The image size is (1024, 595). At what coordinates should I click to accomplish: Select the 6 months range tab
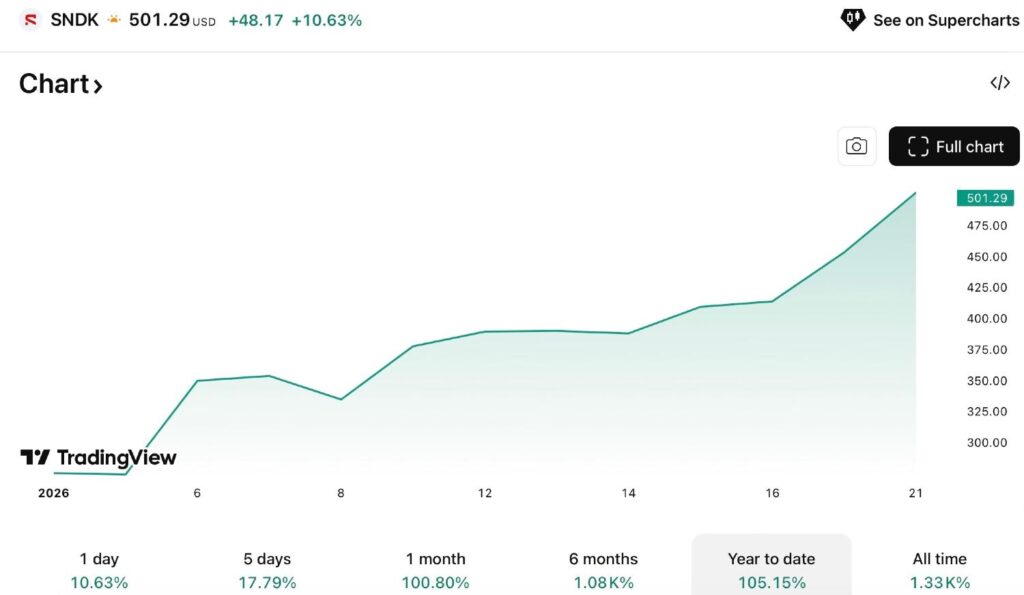point(603,570)
